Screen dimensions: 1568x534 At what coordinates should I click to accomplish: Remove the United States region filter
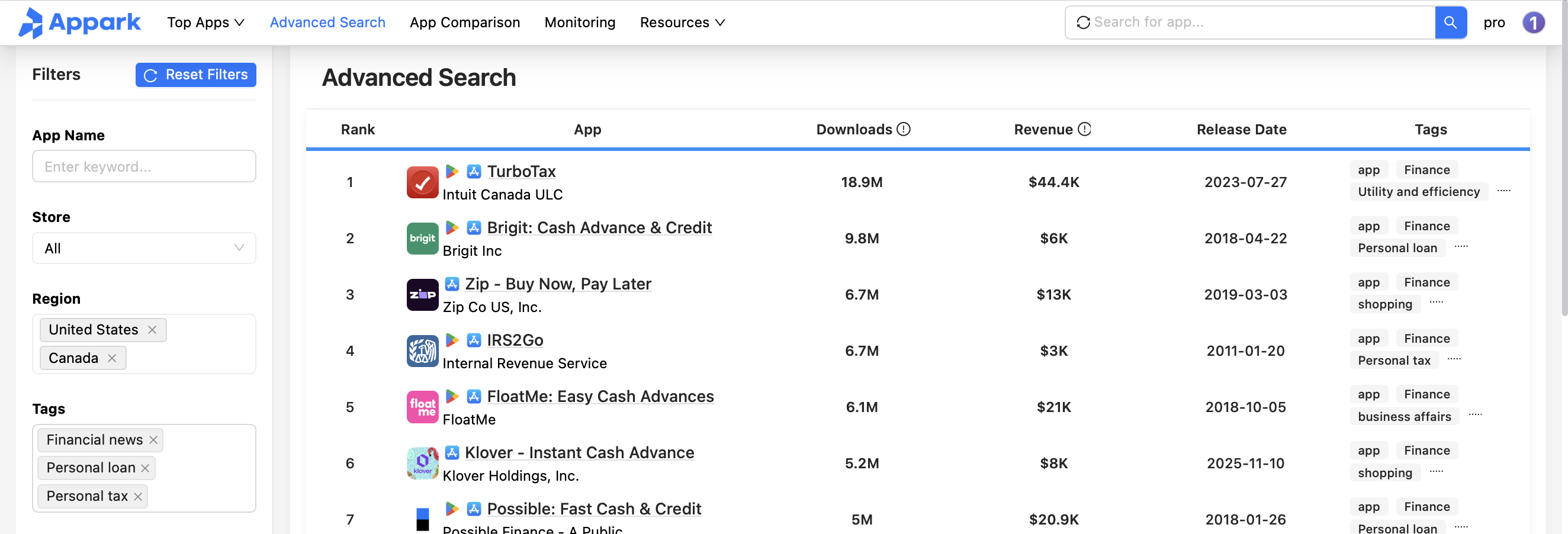click(152, 329)
